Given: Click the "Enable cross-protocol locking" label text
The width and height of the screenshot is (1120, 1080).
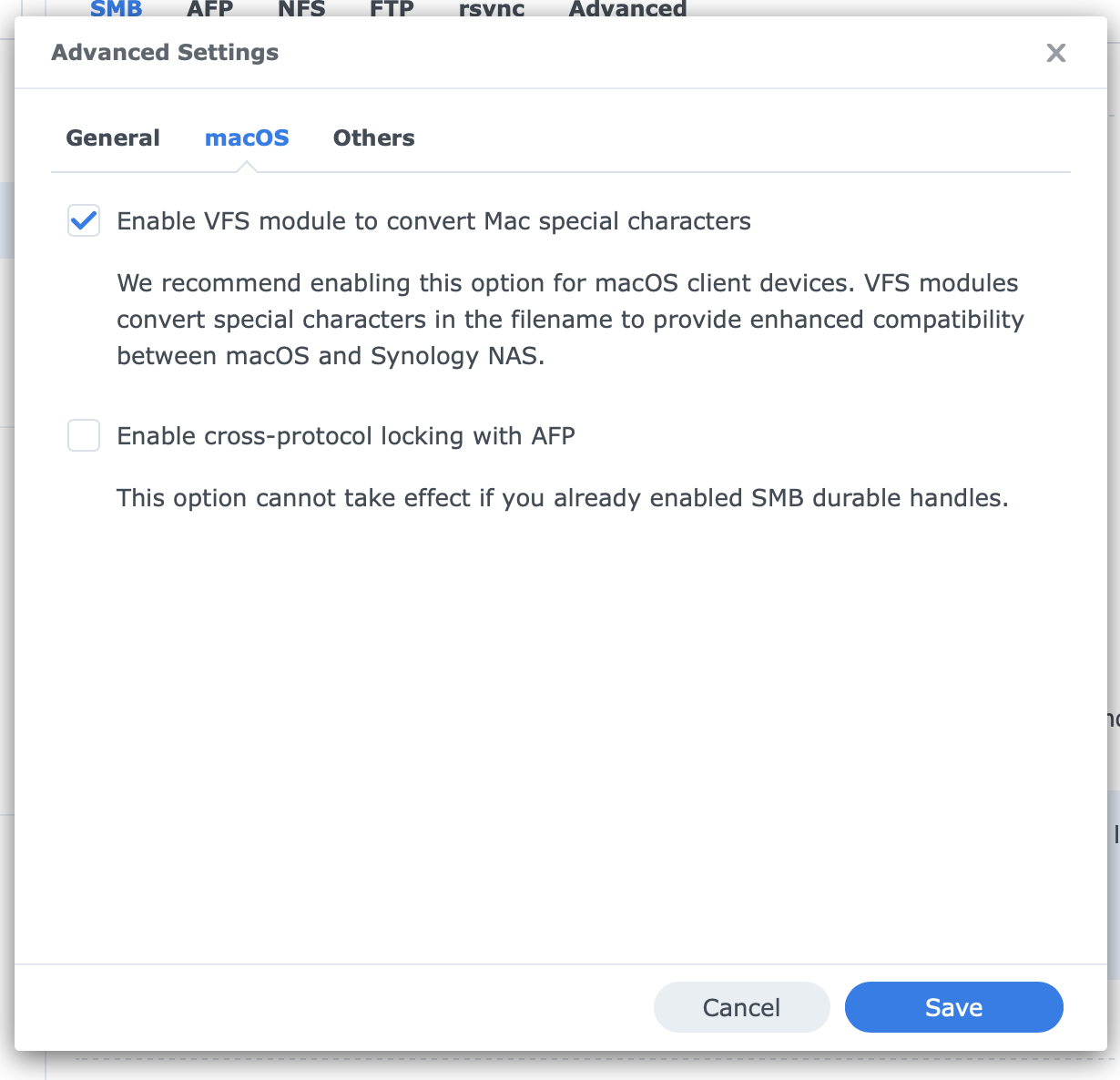Looking at the screenshot, I should (x=346, y=436).
